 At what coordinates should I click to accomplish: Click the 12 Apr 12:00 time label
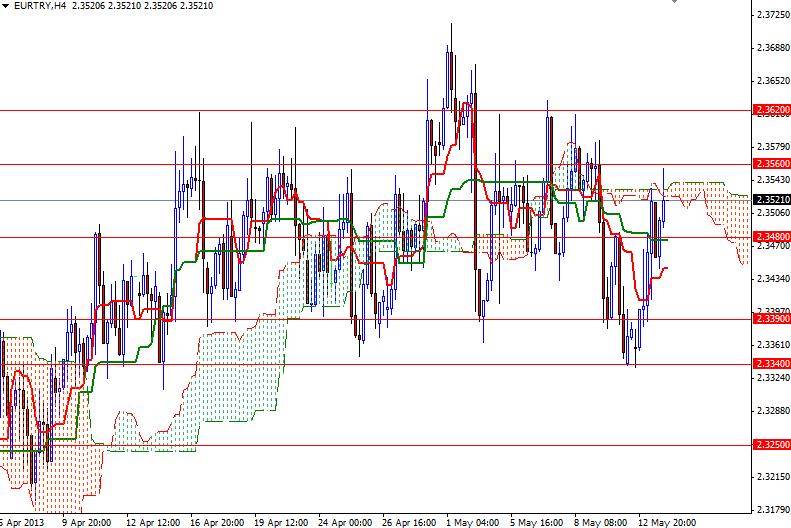coord(152,522)
